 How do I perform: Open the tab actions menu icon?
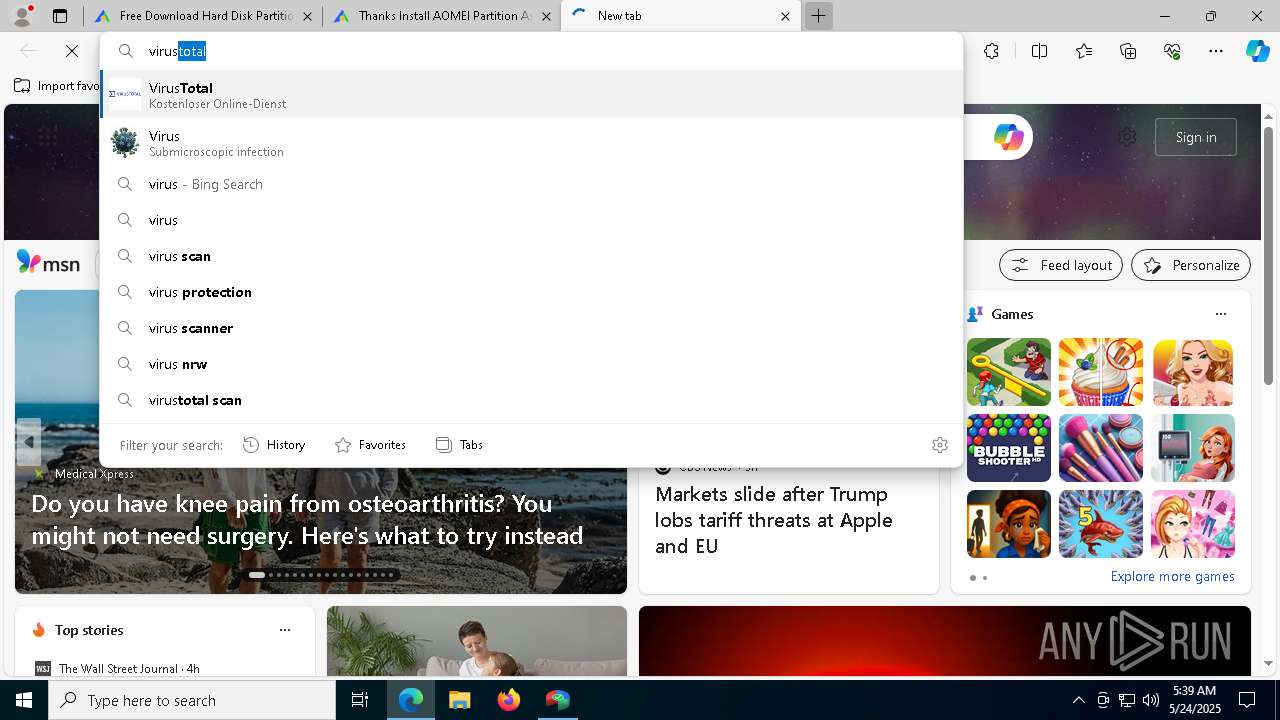[60, 16]
